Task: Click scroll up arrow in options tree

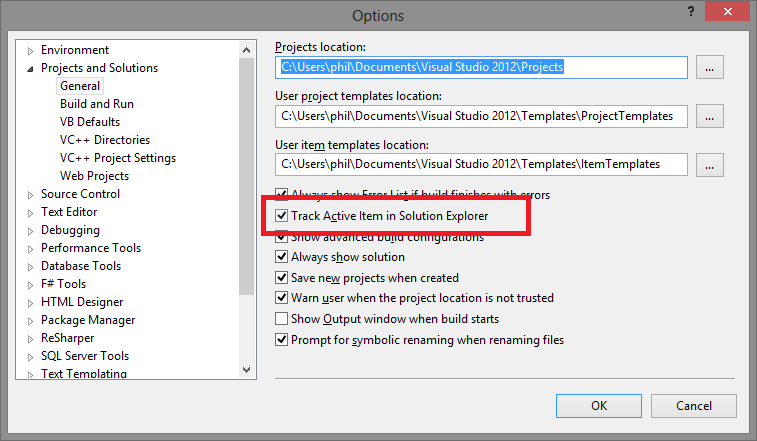Action: (x=246, y=50)
